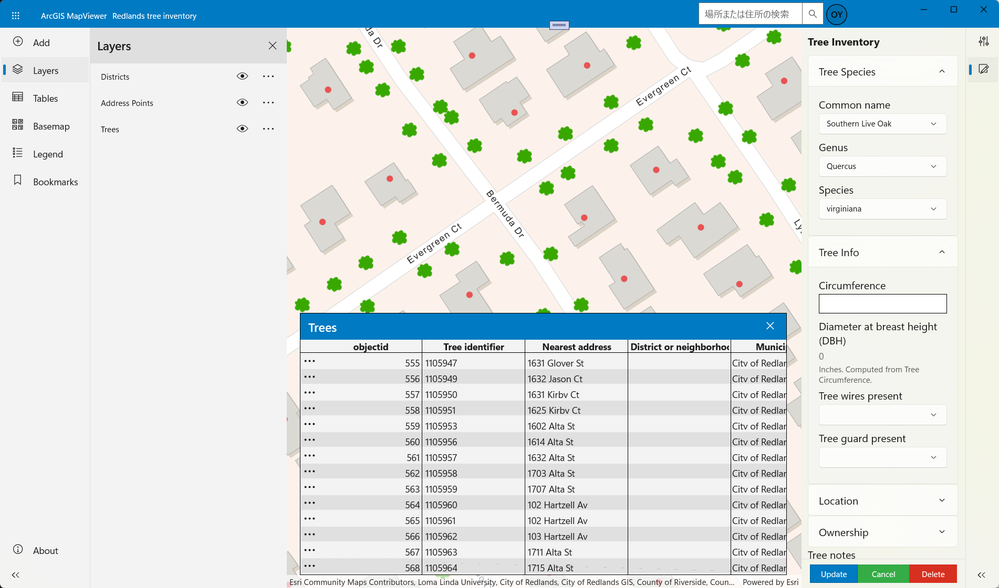Viewport: 999px width, 588px height.
Task: Open row menu for objectid 556
Action: tap(310, 377)
